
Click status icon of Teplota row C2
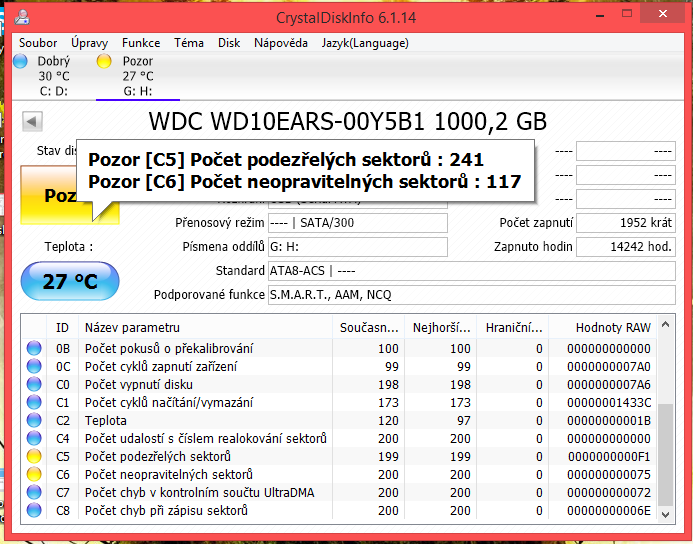coord(34,420)
